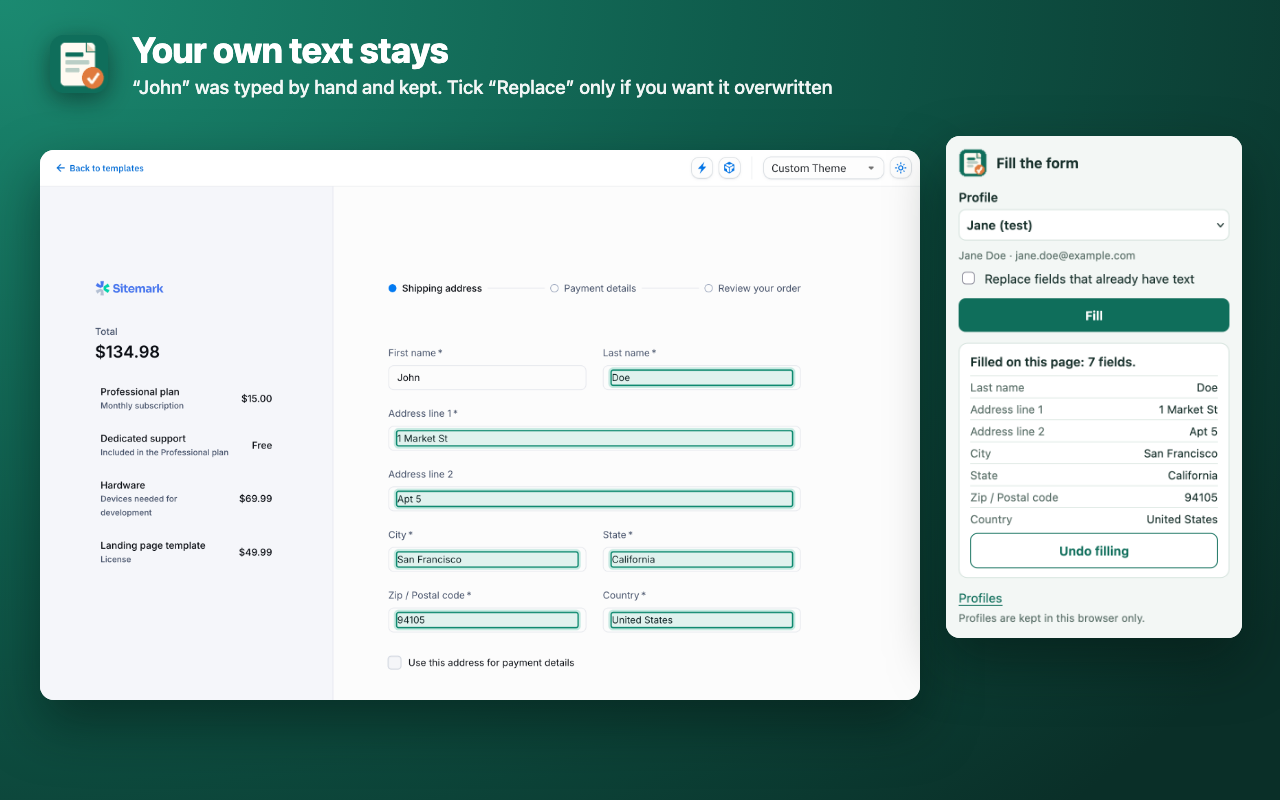Go to the Review your order step
Viewport: 1280px width, 800px height.
pyautogui.click(x=752, y=288)
